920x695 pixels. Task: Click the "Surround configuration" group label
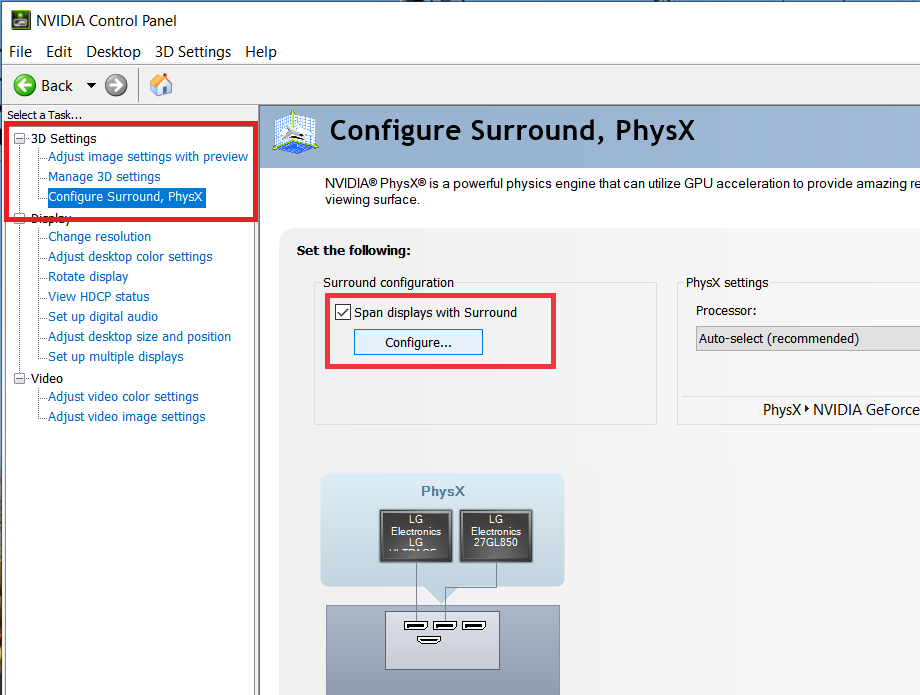[x=388, y=282]
